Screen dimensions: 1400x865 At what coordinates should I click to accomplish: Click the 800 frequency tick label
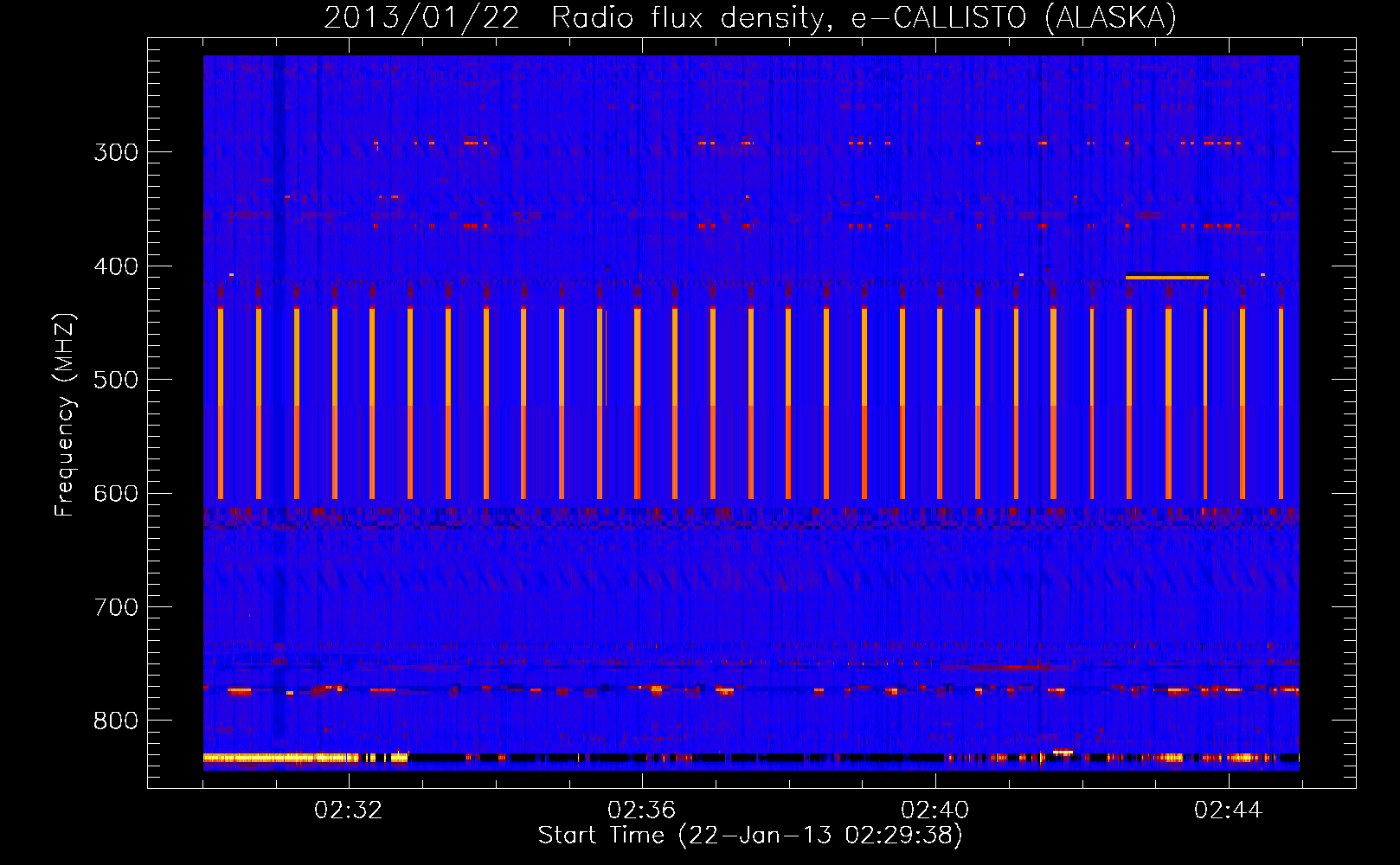tap(116, 721)
